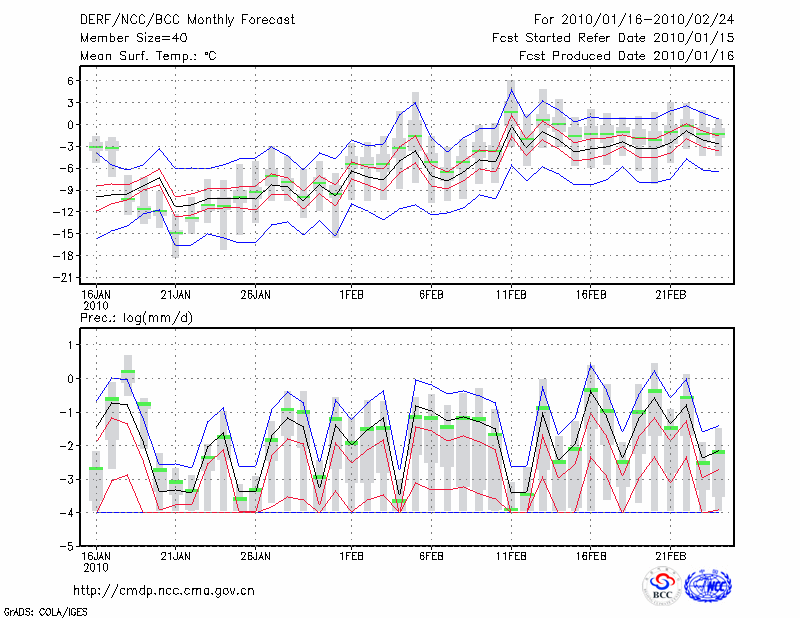The height and width of the screenshot is (618, 800).
Task: Select 1FEB on the temperature chart axis
Action: click(x=351, y=294)
